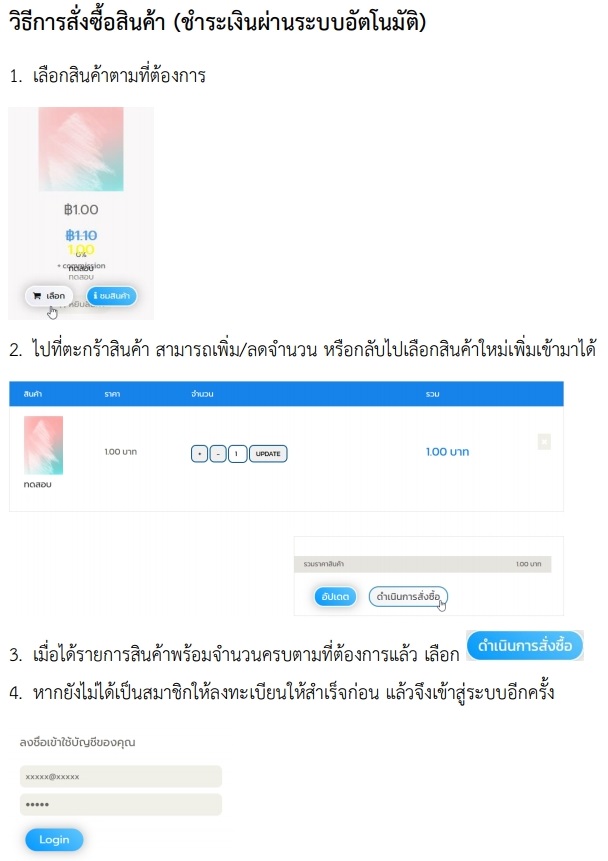Viewport: 608px width, 861px height.
Task: Click the solid blue ดำเนินการสั่งซื้อ button in step 3
Action: 525,645
